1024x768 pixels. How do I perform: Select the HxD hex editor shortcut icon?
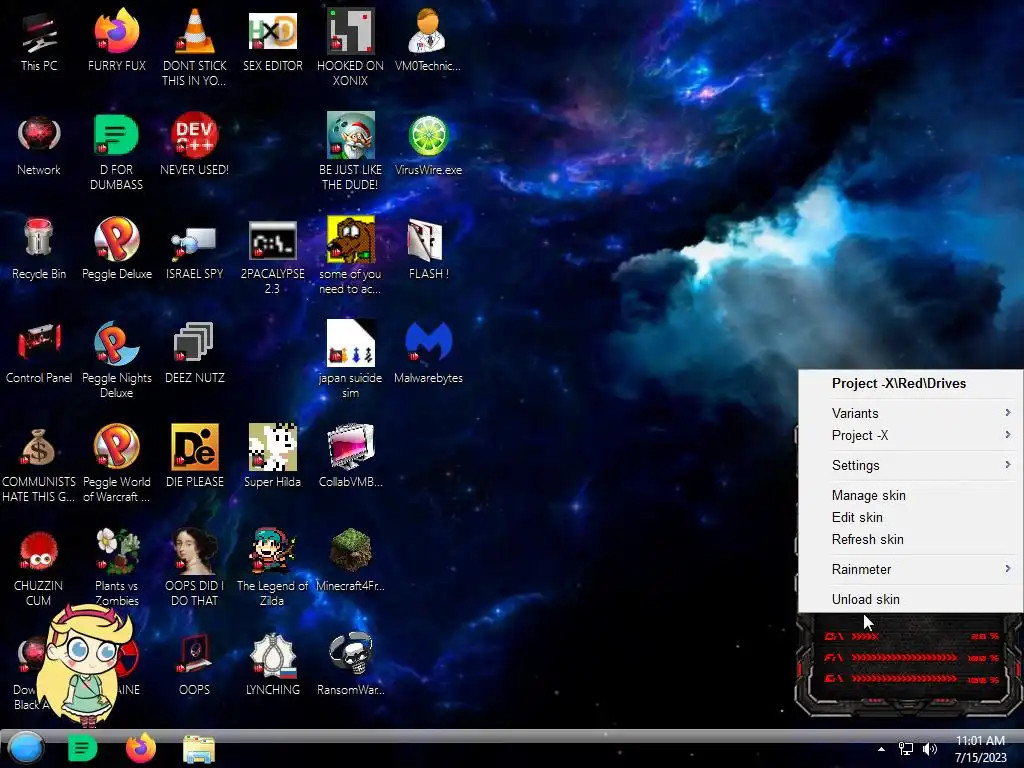click(x=272, y=40)
